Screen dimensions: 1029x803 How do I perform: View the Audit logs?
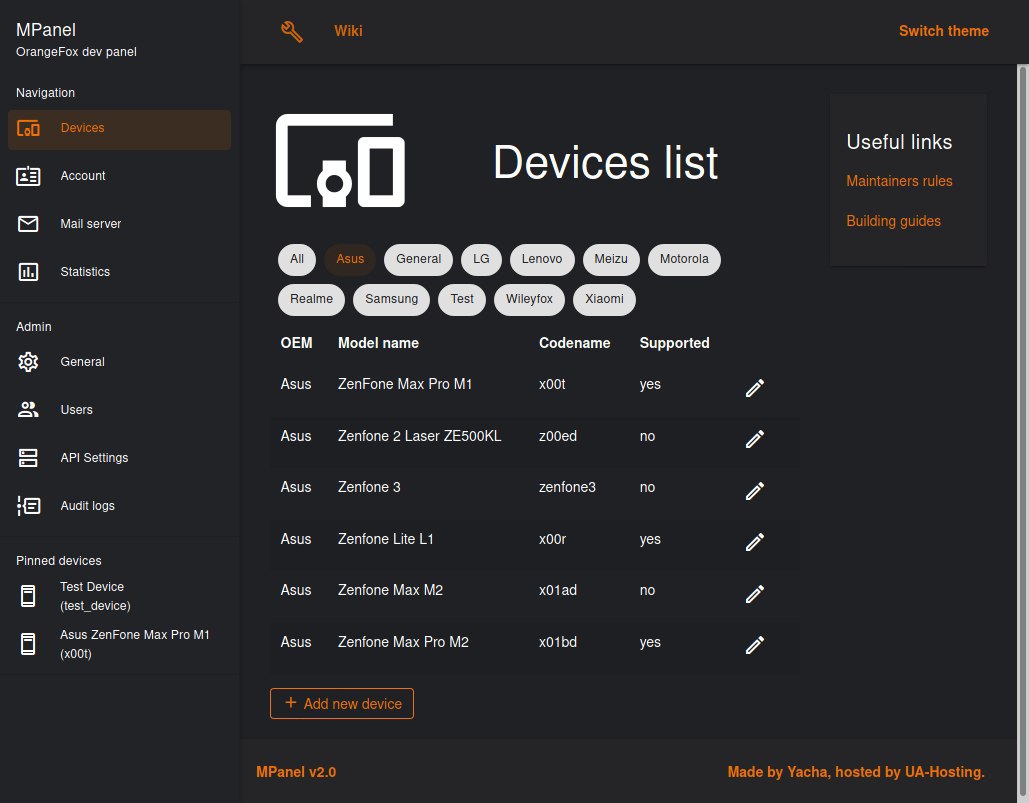point(119,505)
